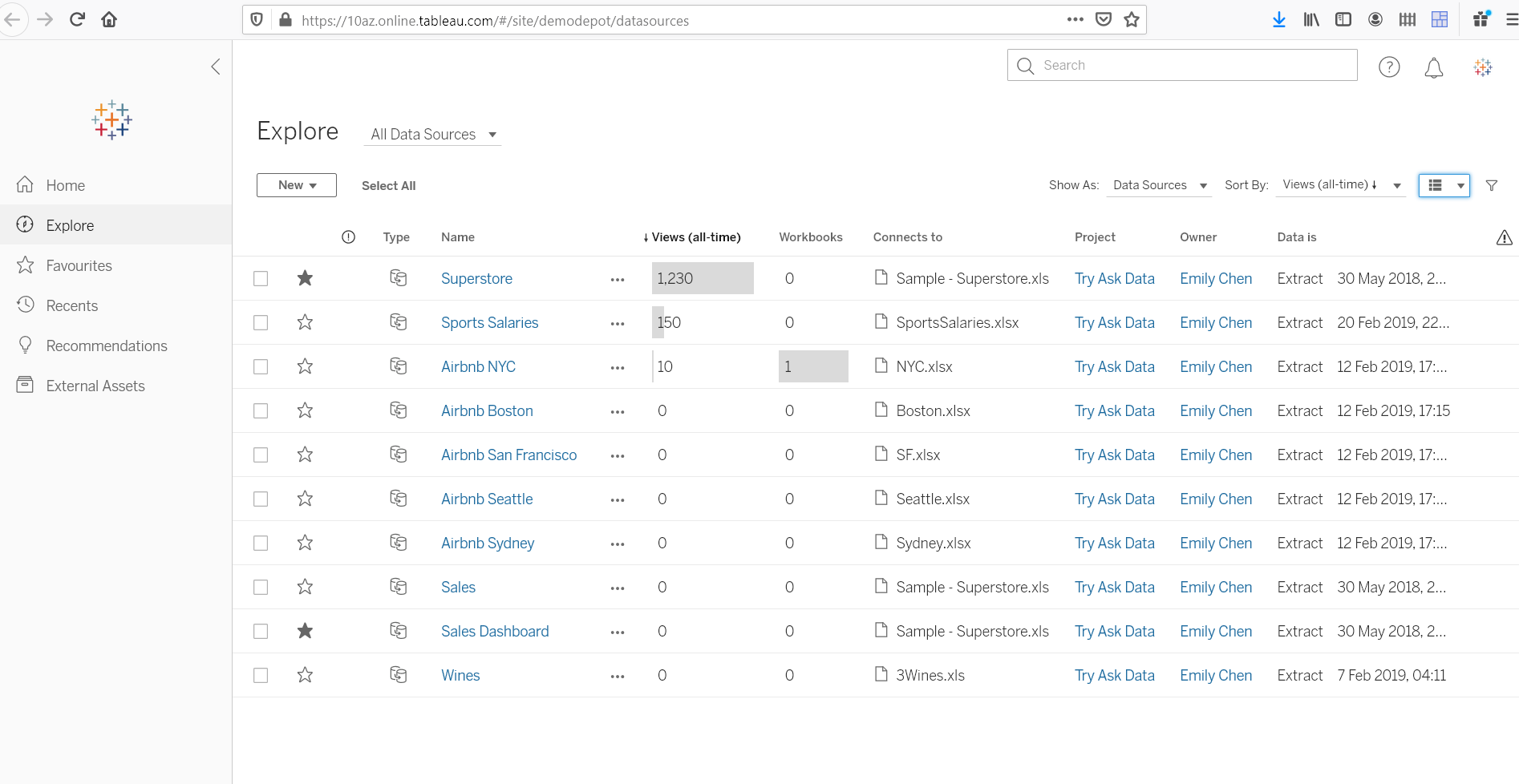Click the Name column header
Image resolution: width=1519 pixels, height=784 pixels.
tap(458, 237)
